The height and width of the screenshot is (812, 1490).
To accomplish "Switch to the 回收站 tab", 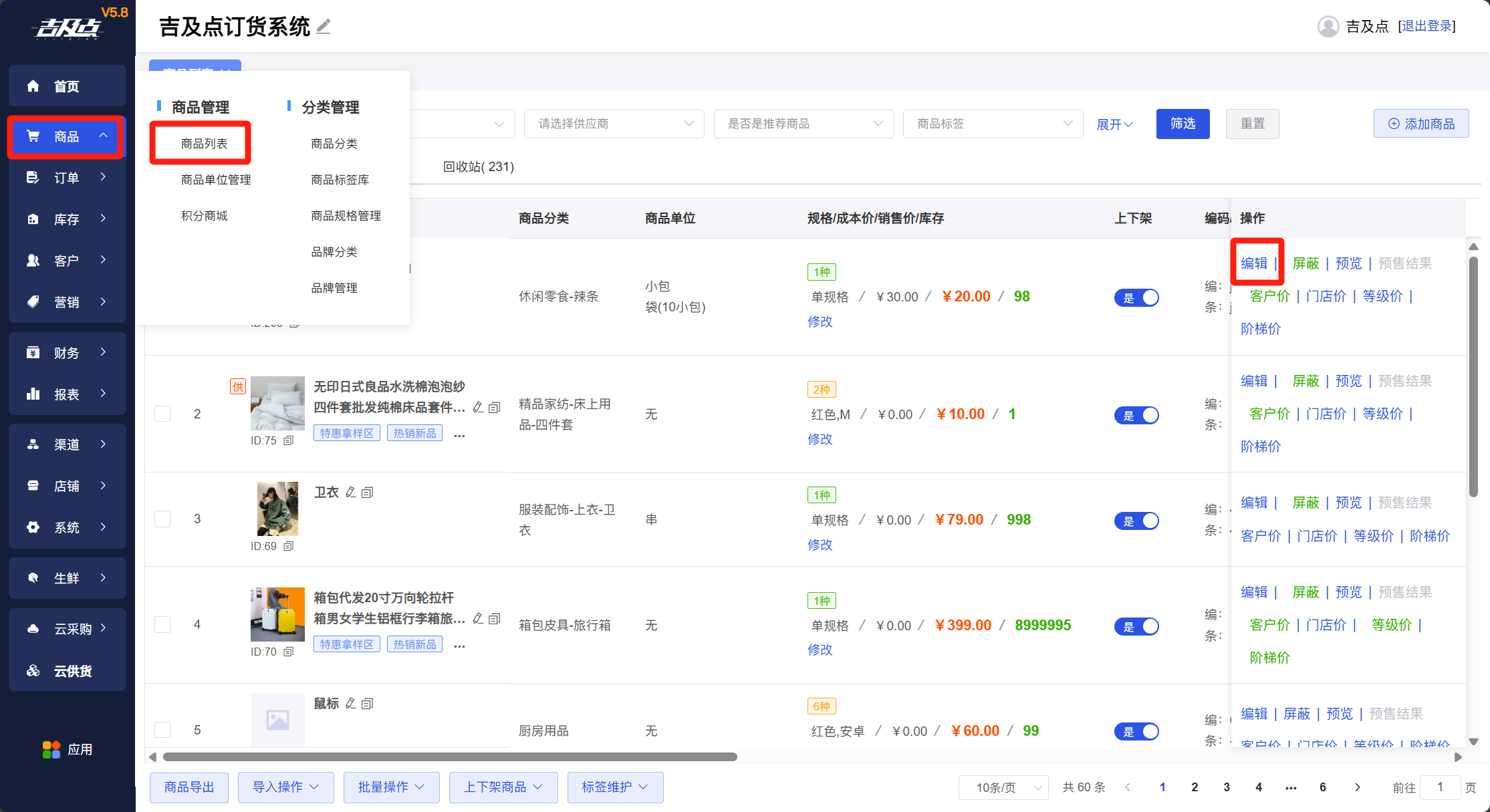I will pyautogui.click(x=478, y=166).
